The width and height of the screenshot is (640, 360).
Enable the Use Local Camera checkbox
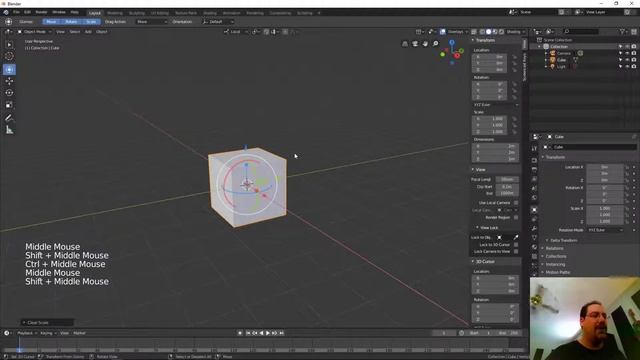click(516, 203)
